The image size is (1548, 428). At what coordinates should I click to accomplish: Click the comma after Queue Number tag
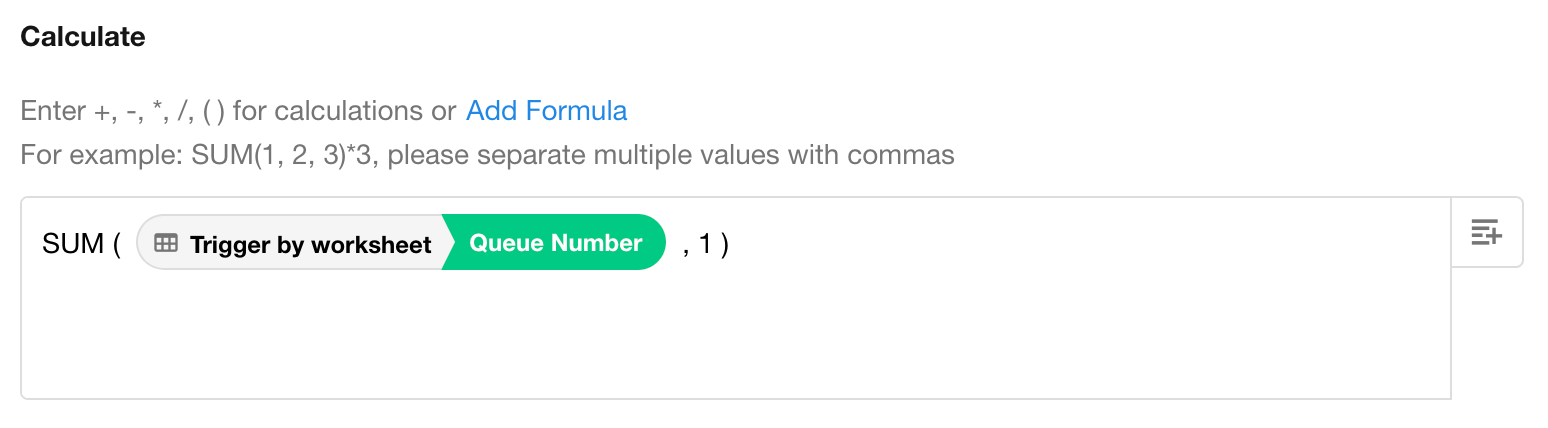(686, 247)
